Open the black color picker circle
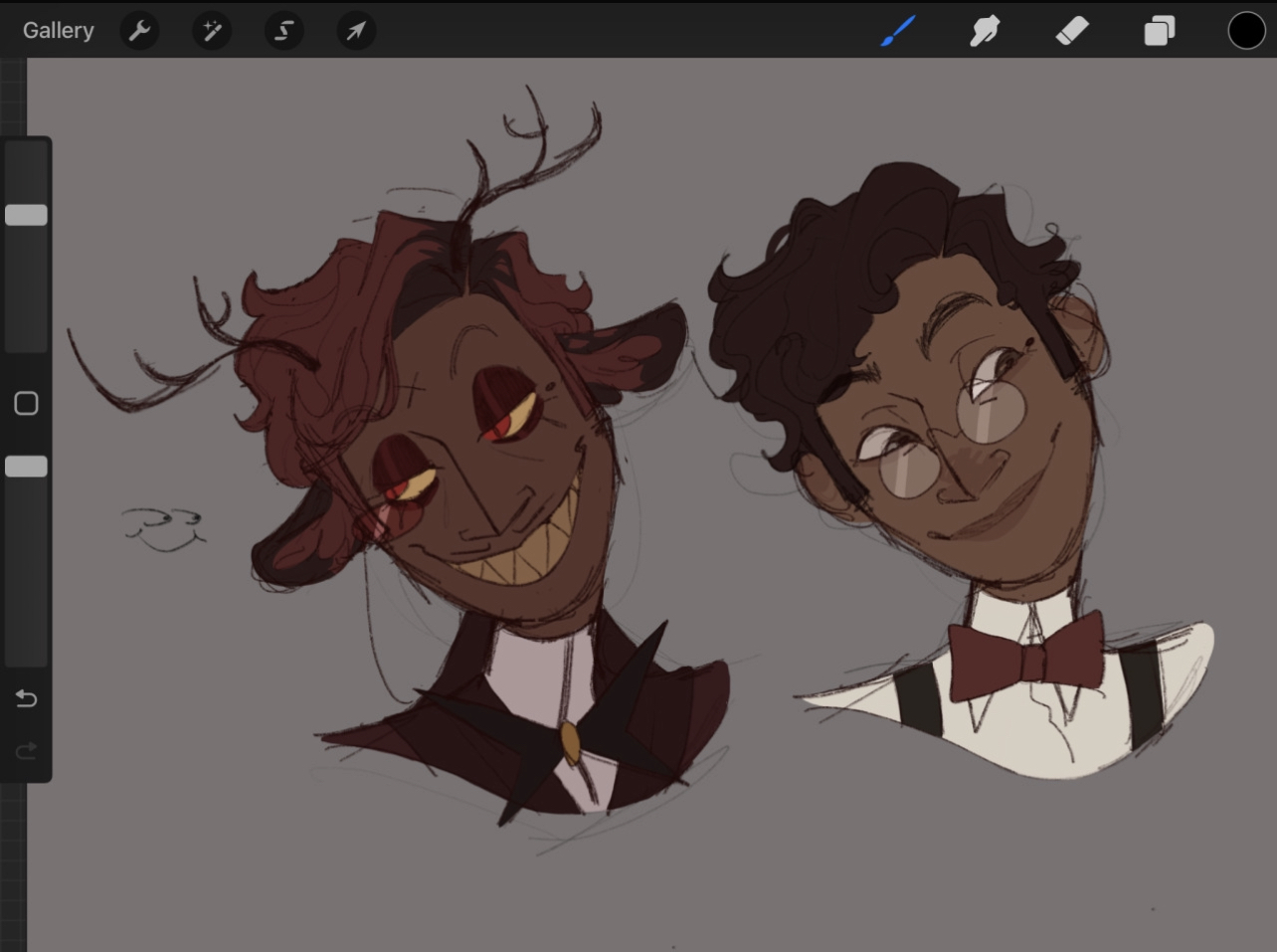This screenshot has height=952, width=1277. [1246, 31]
